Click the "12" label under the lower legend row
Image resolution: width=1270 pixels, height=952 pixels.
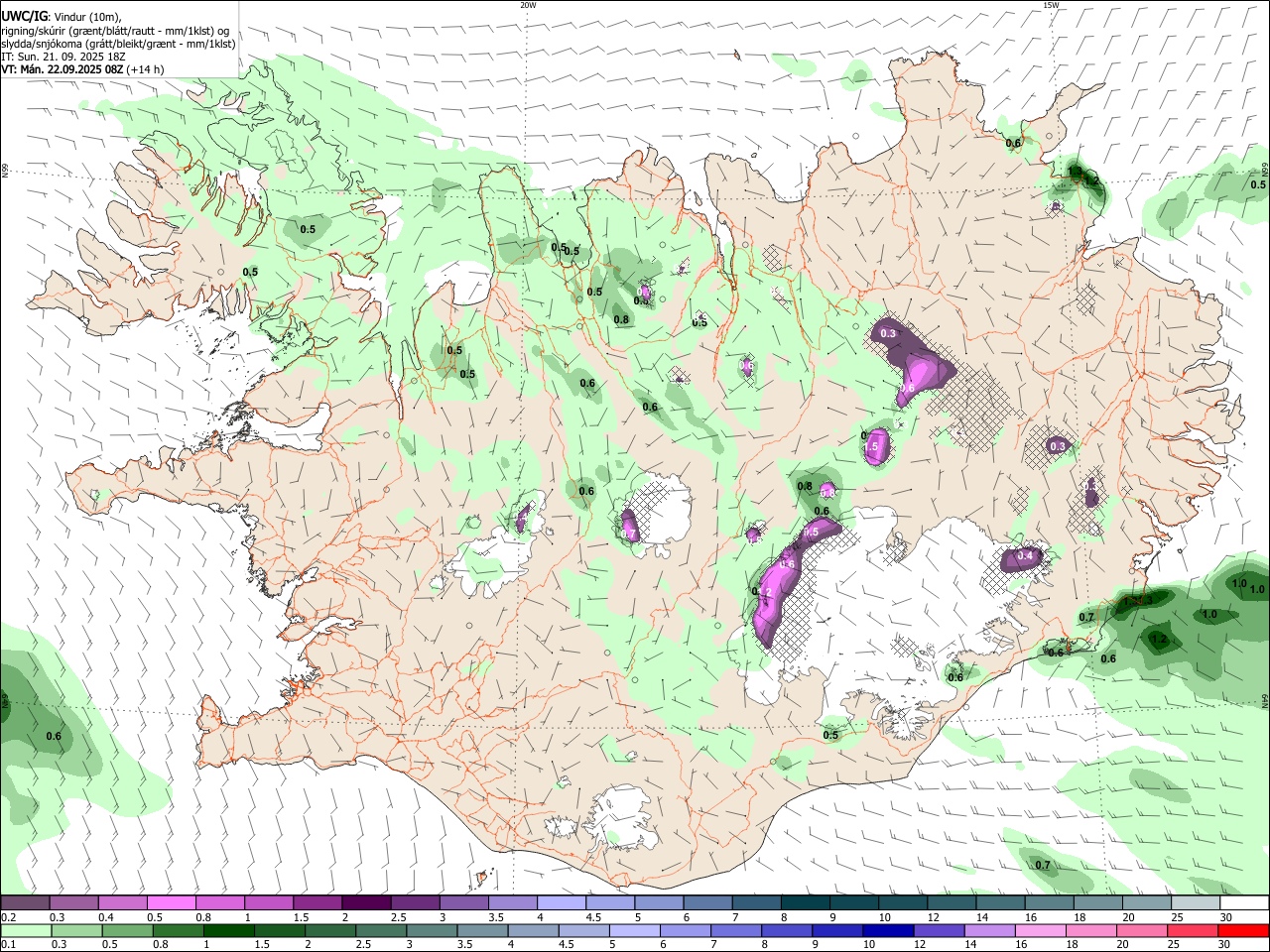pyautogui.click(x=919, y=945)
